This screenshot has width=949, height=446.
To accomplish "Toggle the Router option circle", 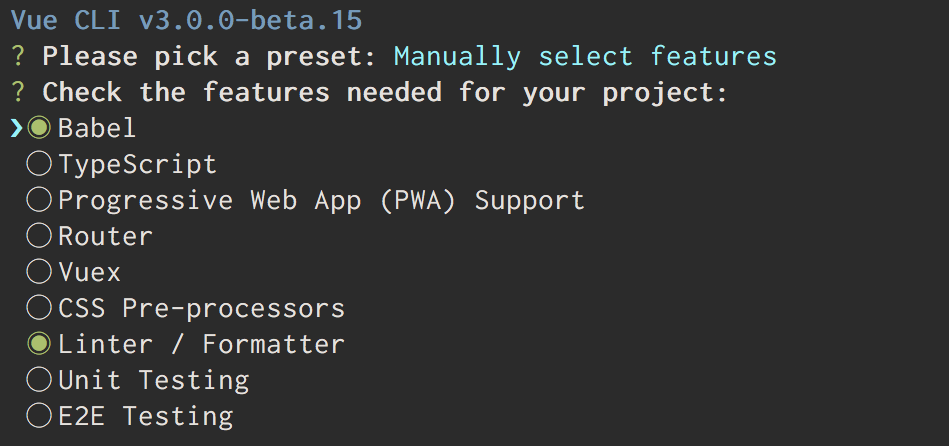I will tap(39, 235).
